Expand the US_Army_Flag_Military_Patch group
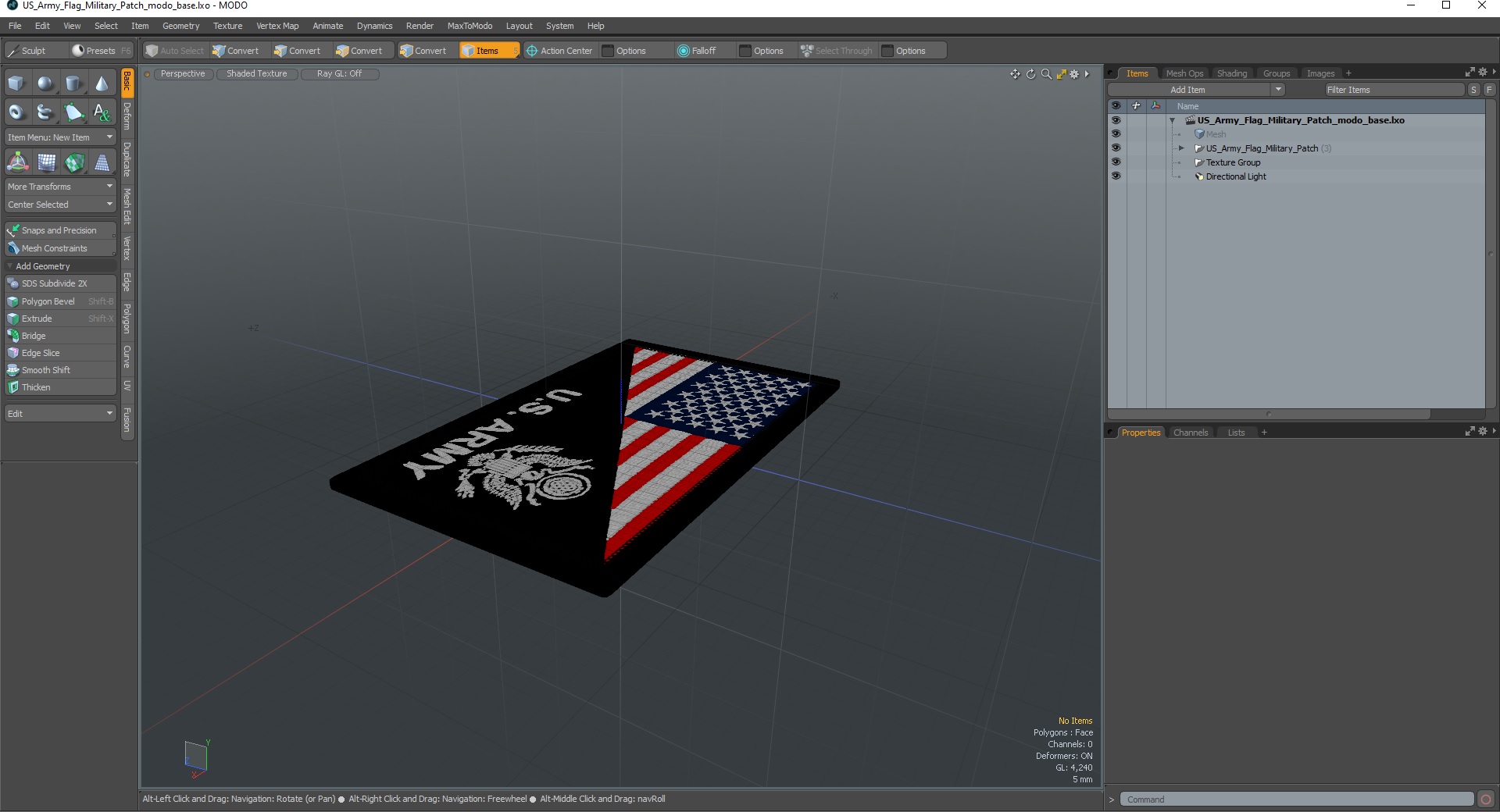 pos(1181,148)
